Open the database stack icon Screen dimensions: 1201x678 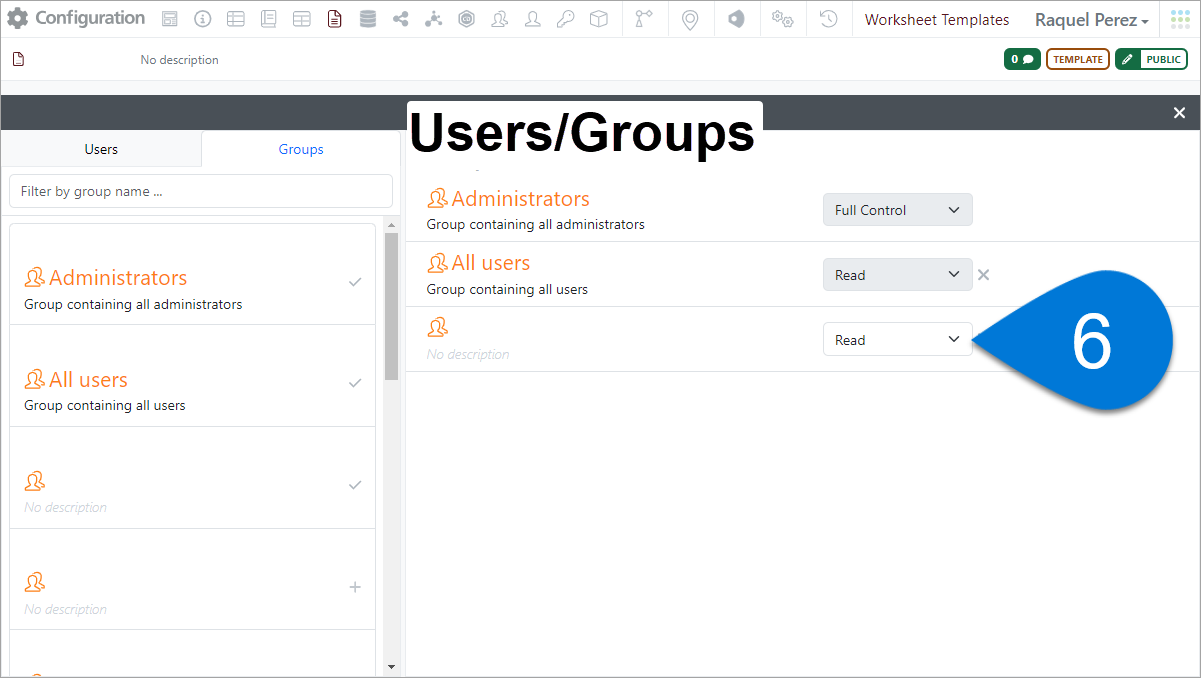(x=367, y=19)
